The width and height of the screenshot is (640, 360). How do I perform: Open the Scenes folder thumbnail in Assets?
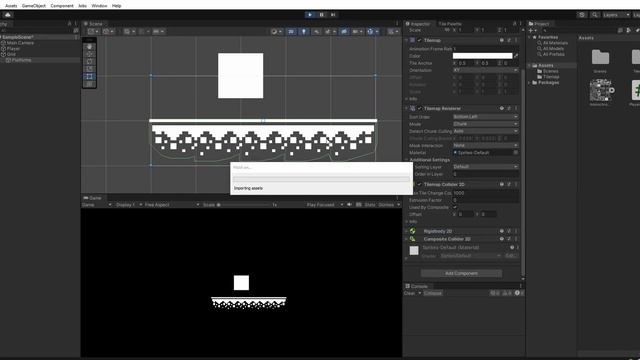pyautogui.click(x=600, y=58)
